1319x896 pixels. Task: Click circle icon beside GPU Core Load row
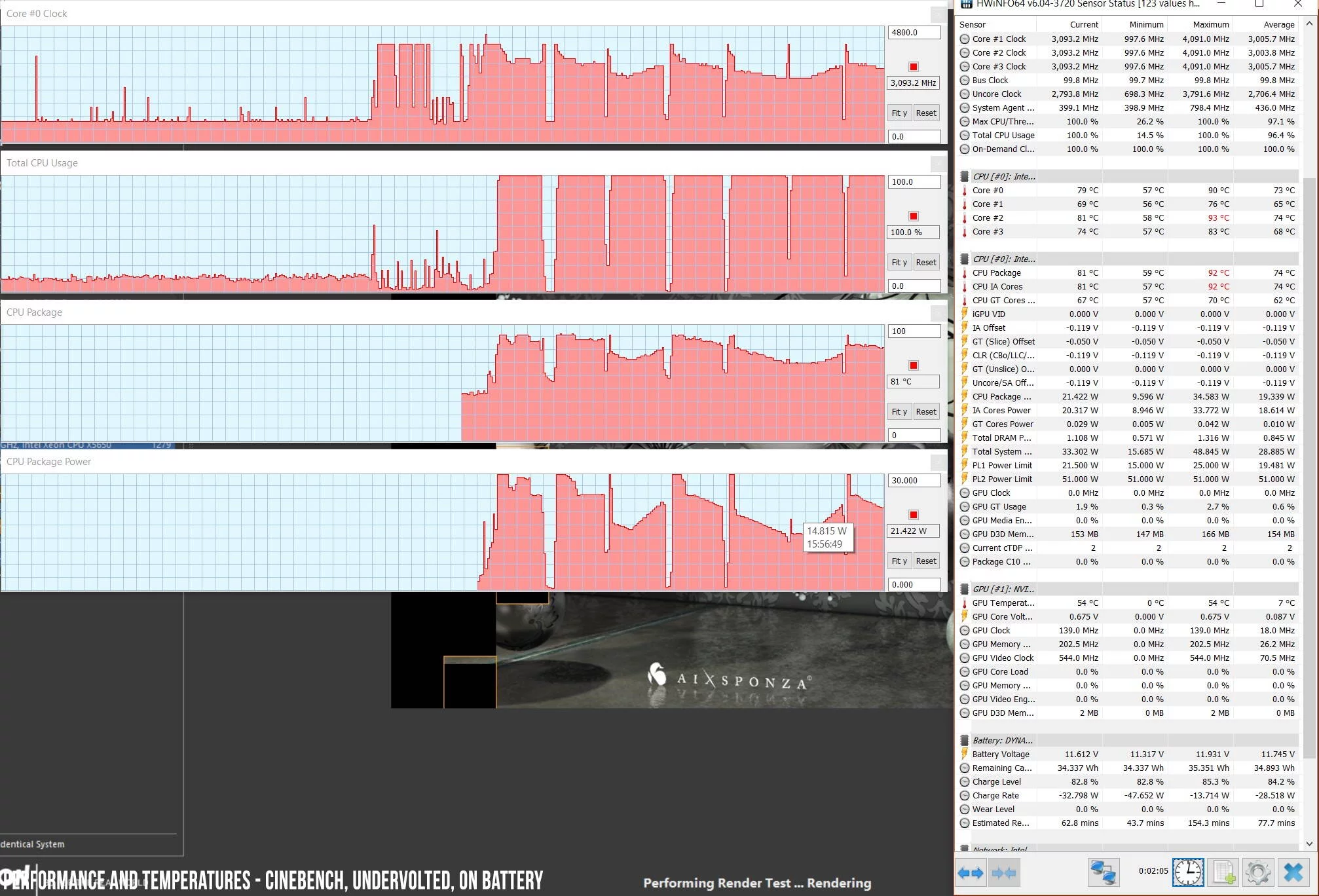click(x=964, y=671)
